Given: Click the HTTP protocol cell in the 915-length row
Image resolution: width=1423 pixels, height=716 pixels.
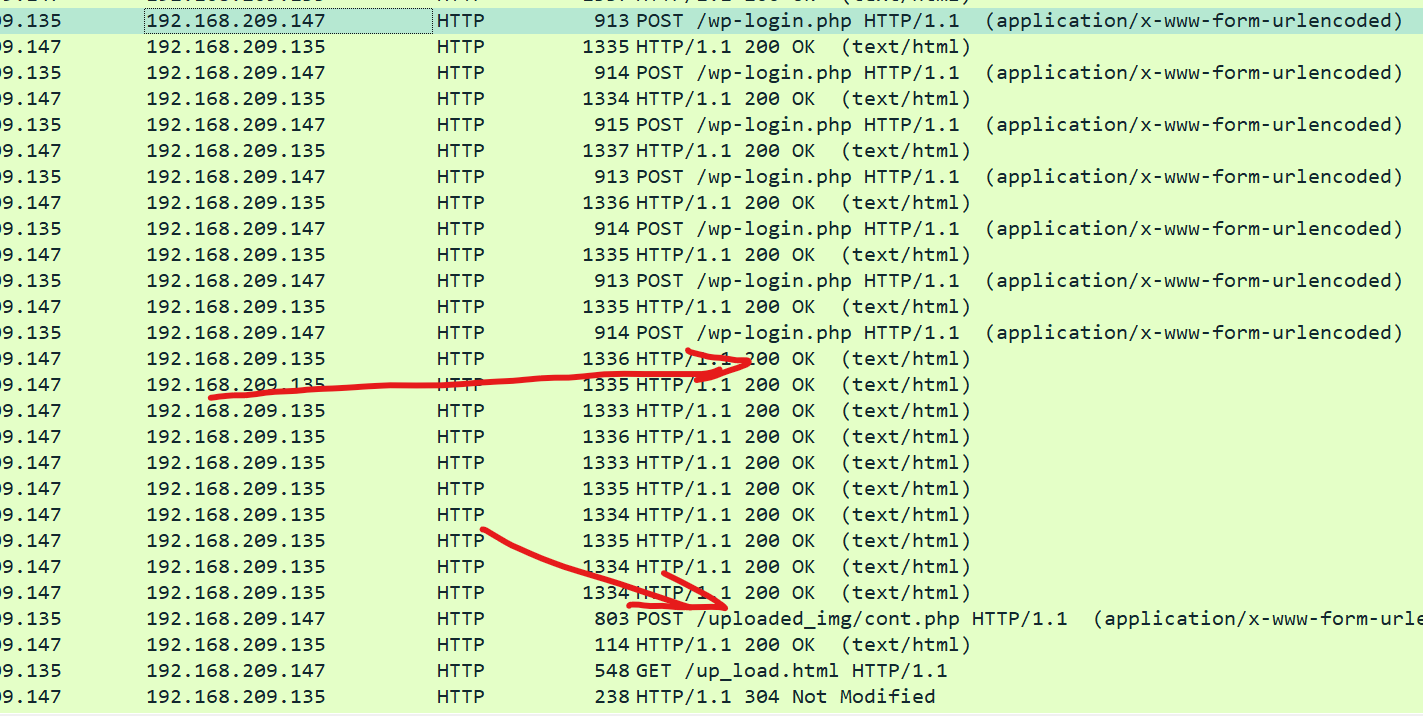Looking at the screenshot, I should coord(460,125).
